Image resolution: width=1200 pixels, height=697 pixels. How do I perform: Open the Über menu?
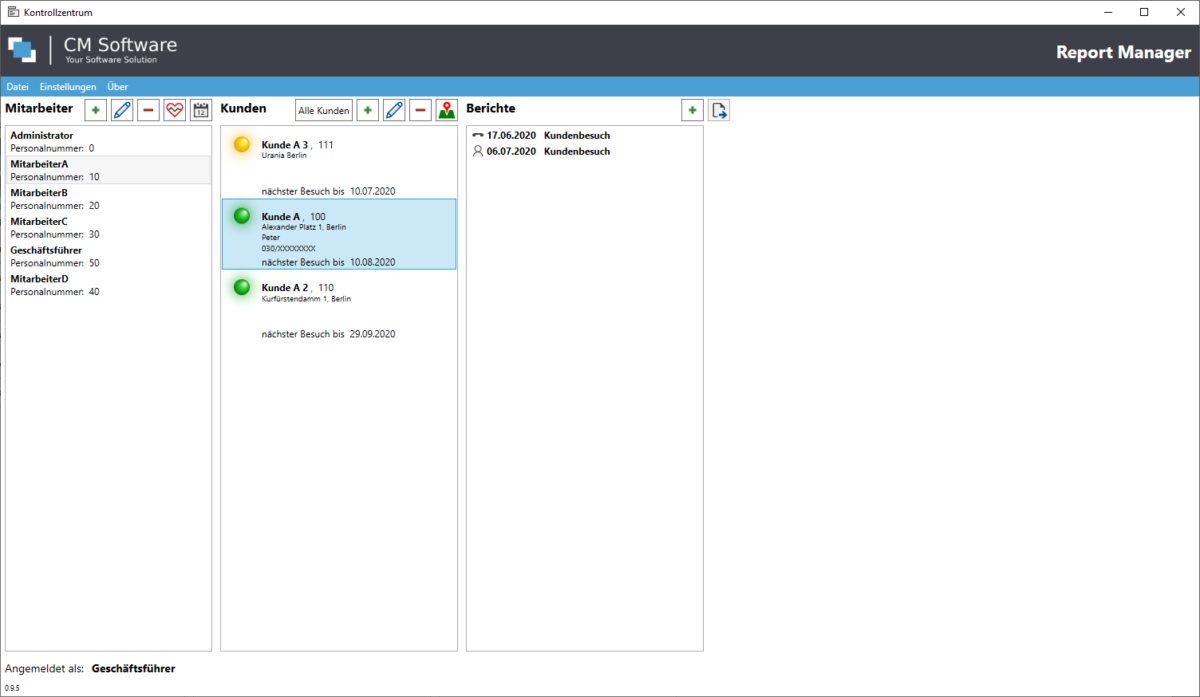117,86
